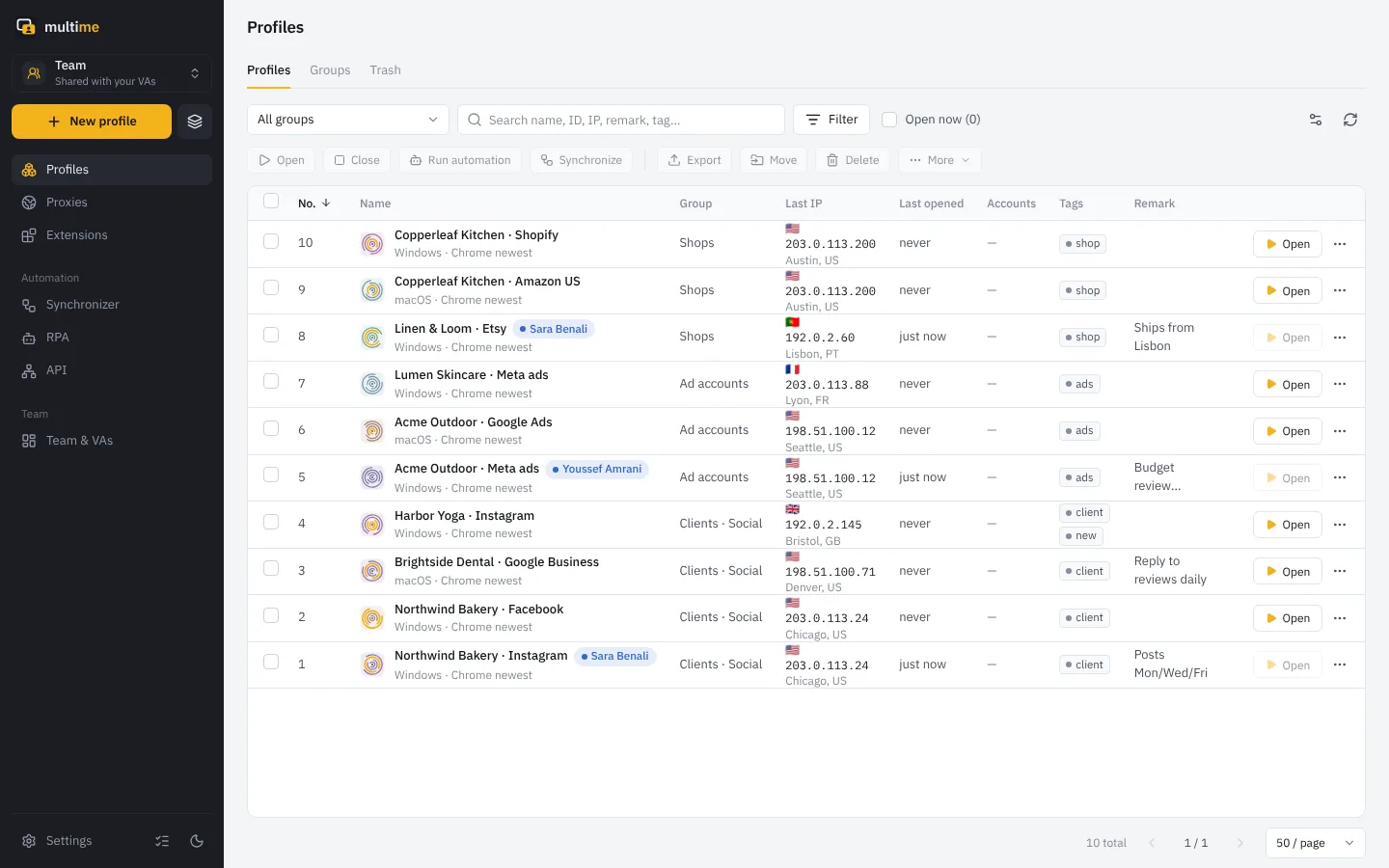Viewport: 1389px width, 868px height.
Task: Open the Filter panel
Action: [831, 120]
